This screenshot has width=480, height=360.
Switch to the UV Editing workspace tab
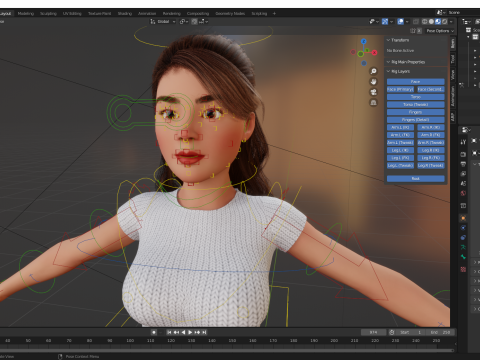click(72, 14)
